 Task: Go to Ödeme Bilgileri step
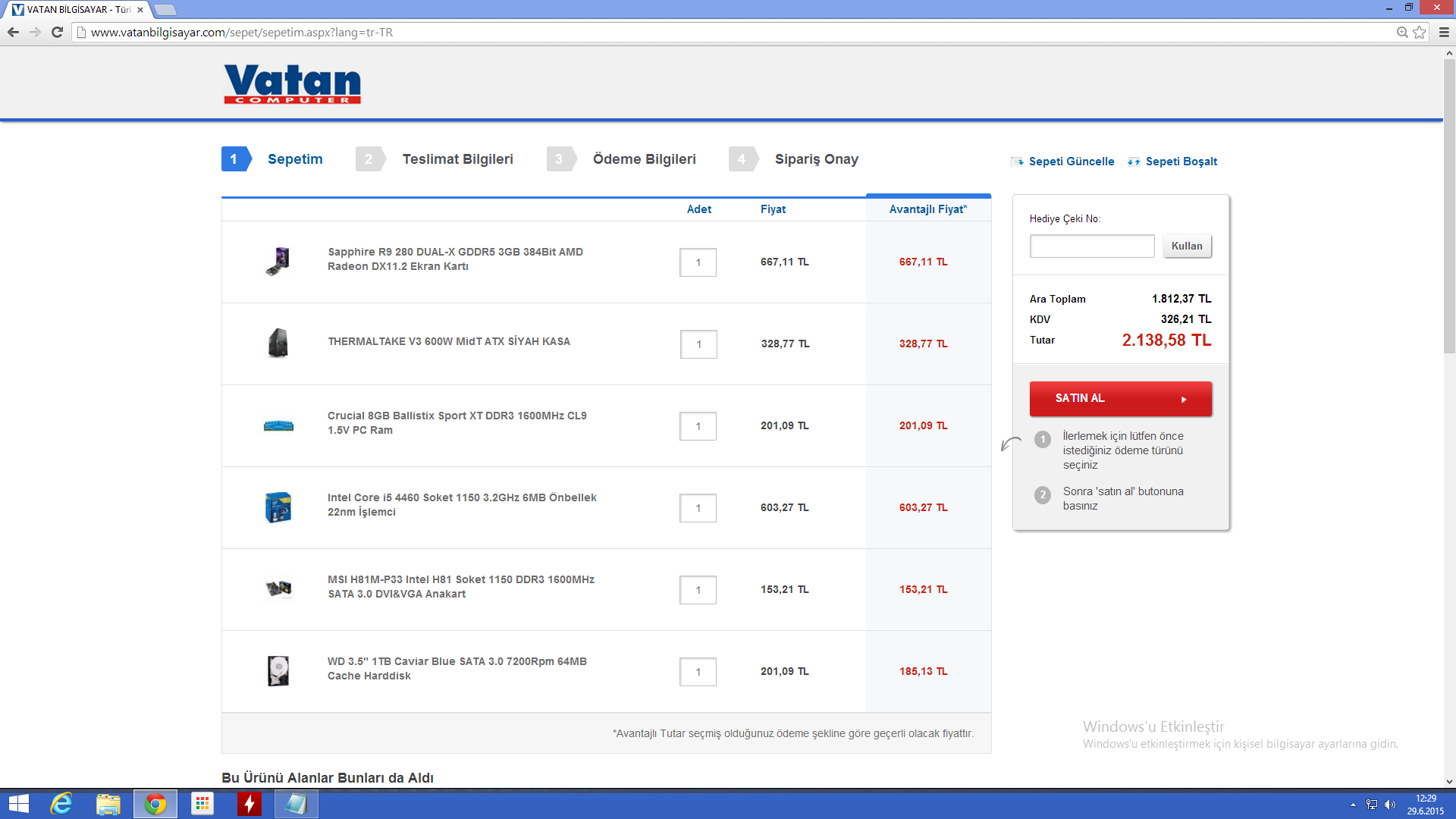click(644, 159)
